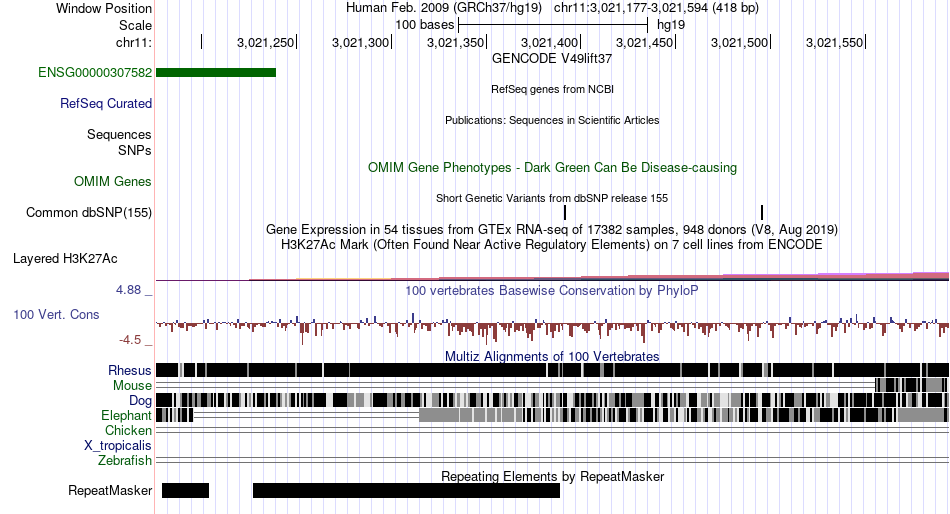Click the Rhesus alignment row label
The image size is (950, 514).
tap(130, 370)
